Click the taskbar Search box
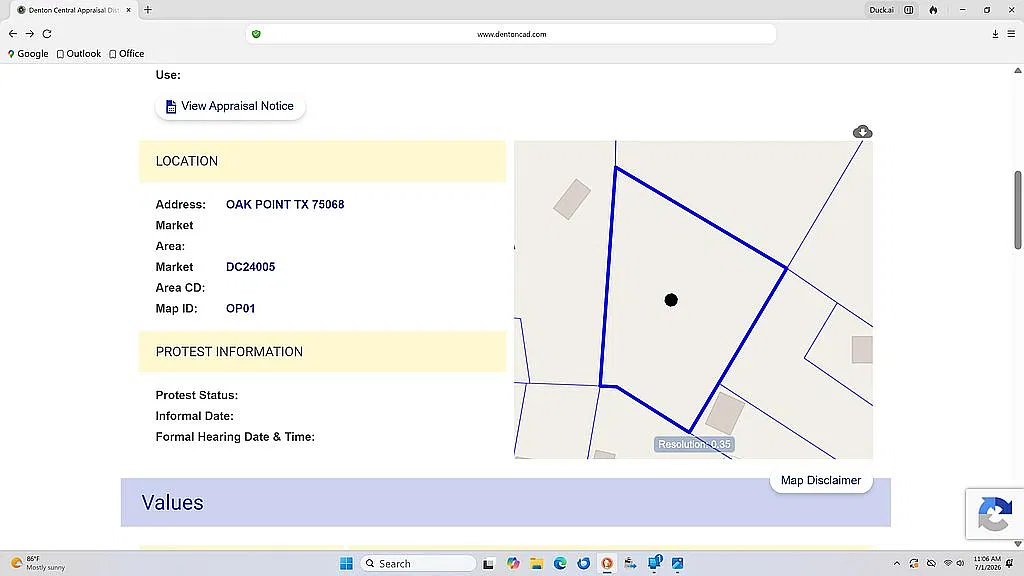 [x=418, y=564]
